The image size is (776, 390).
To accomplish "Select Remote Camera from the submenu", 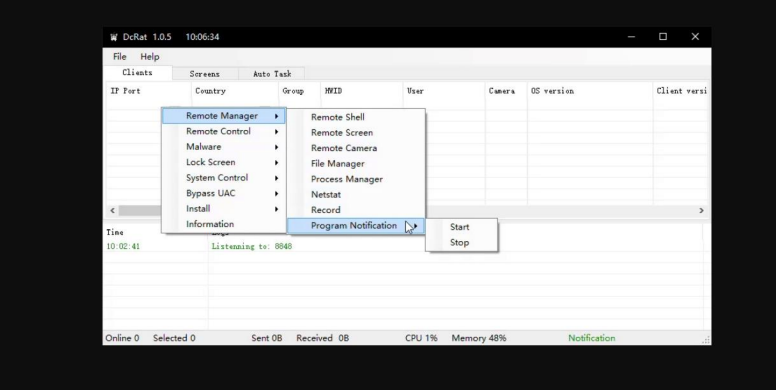I will [x=356, y=148].
